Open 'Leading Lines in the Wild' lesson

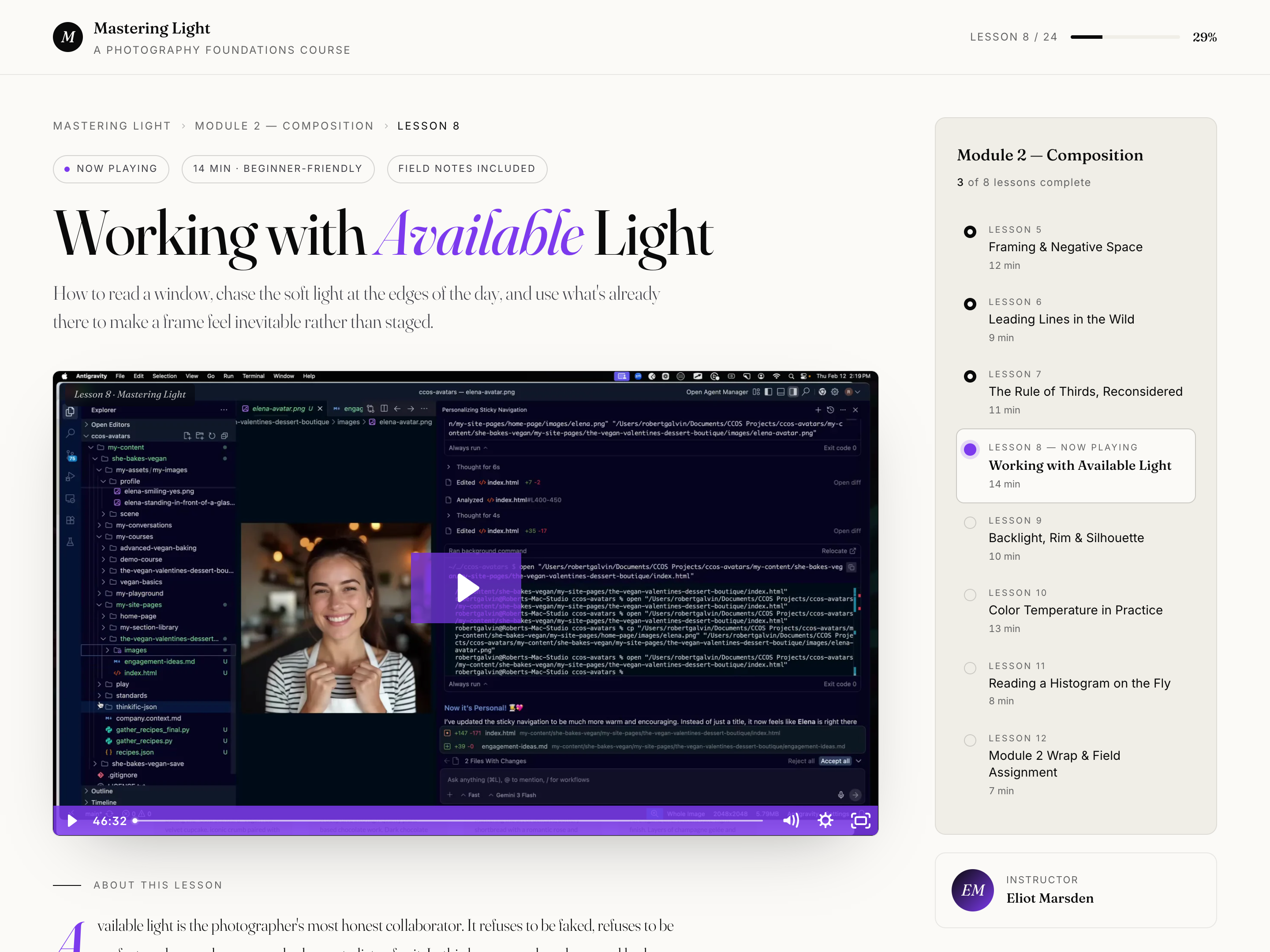[x=1061, y=319]
